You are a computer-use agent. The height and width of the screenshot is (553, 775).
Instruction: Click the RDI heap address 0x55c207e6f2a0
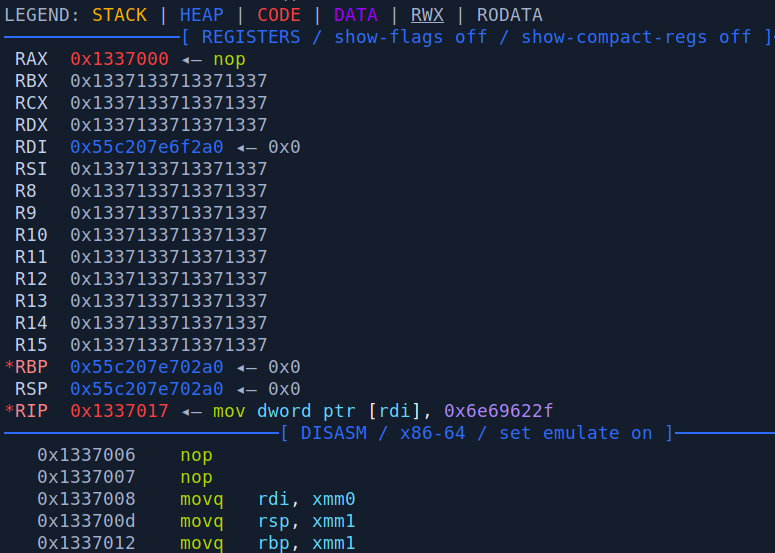147,147
